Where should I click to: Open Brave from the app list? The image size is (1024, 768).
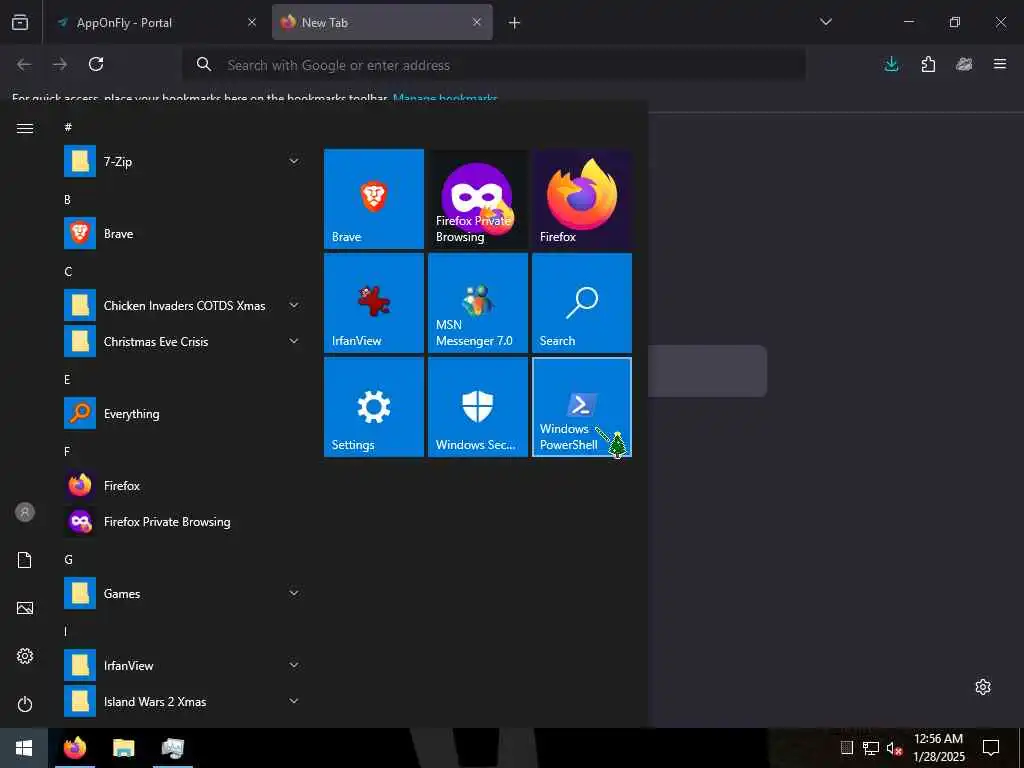pyautogui.click(x=183, y=234)
